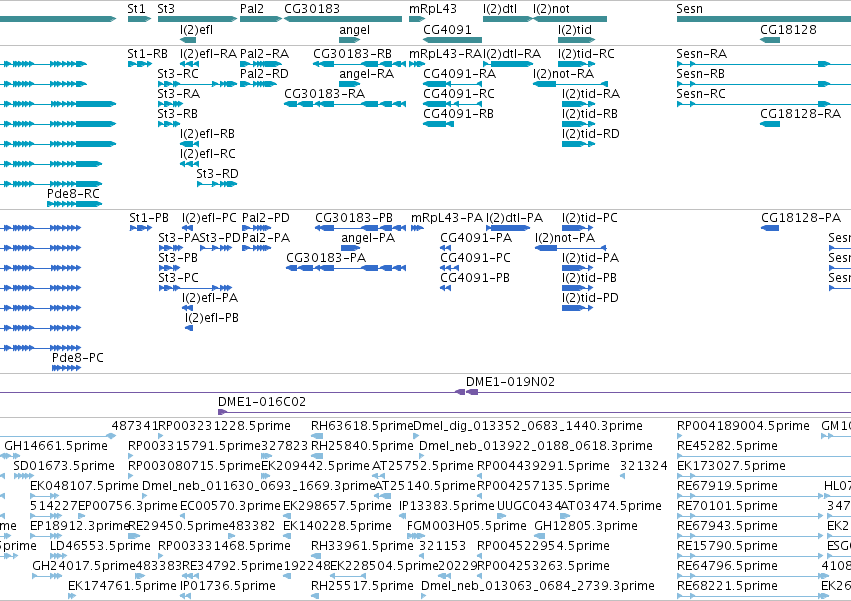The image size is (851, 601).
Task: Select the CG18128 gene label
Action: point(788,29)
